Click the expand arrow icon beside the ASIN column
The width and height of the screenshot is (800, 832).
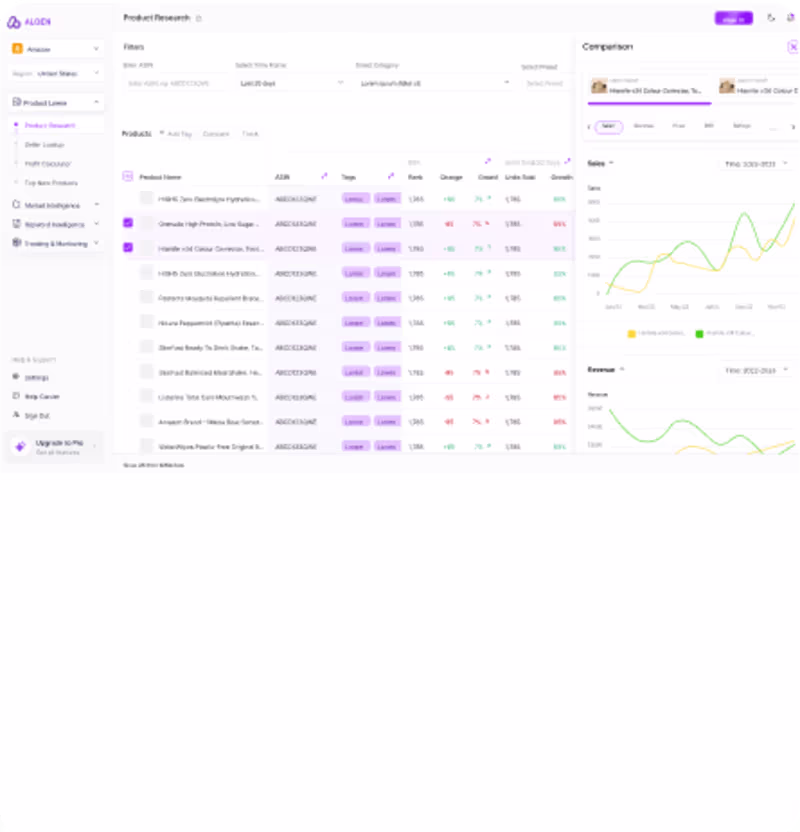click(324, 176)
